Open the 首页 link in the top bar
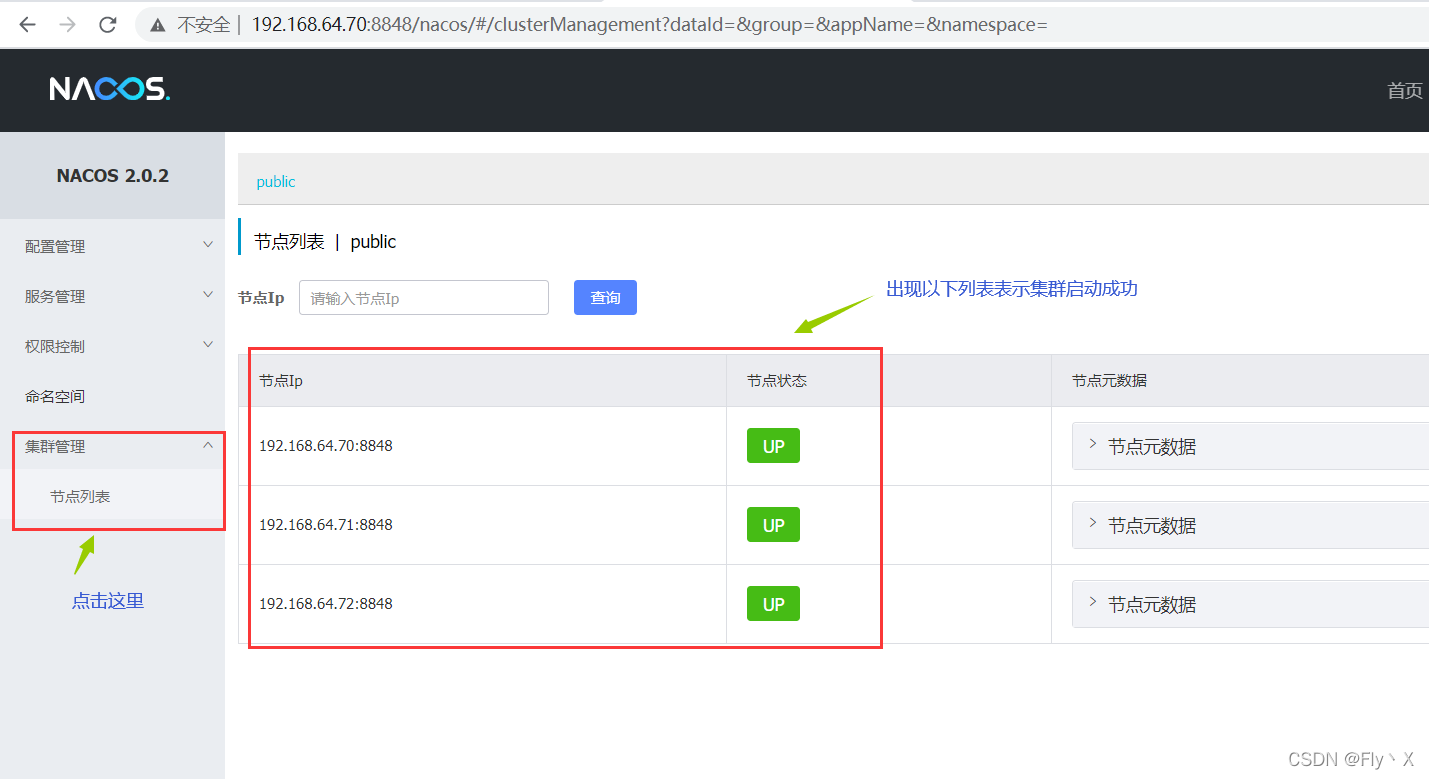This screenshot has width=1429, height=779. pos(1404,91)
